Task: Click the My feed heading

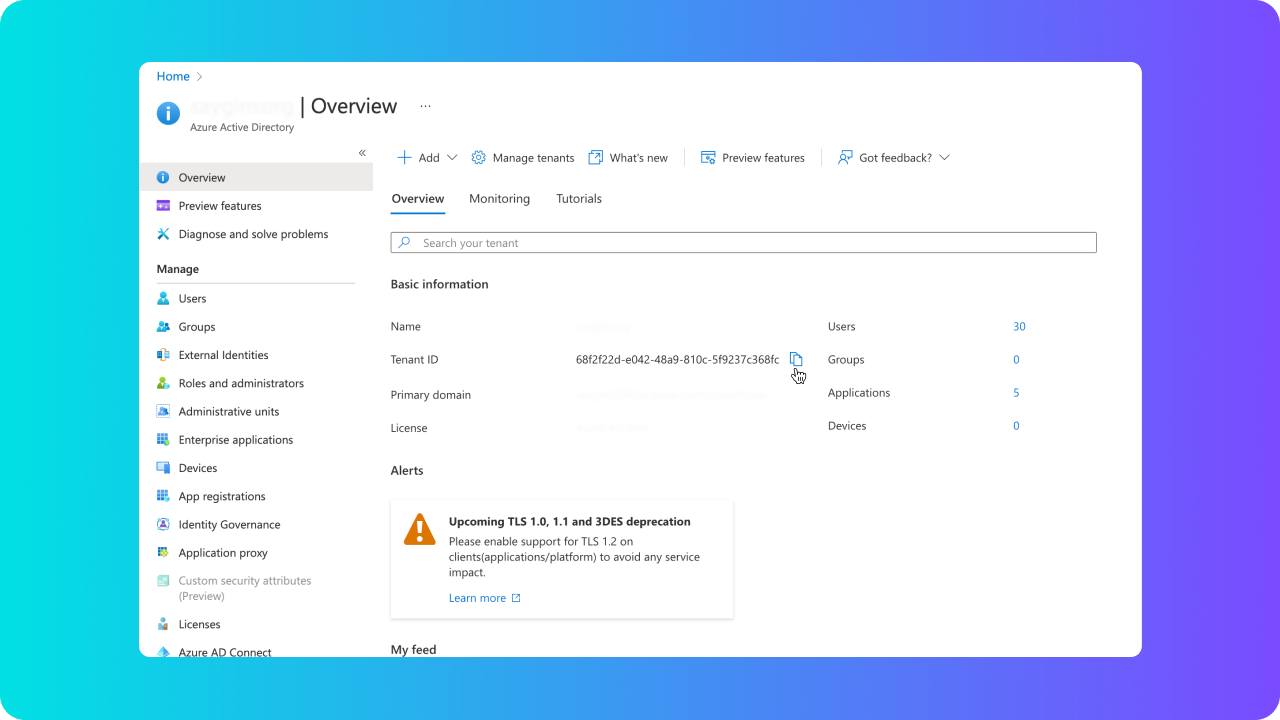Action: 413,650
